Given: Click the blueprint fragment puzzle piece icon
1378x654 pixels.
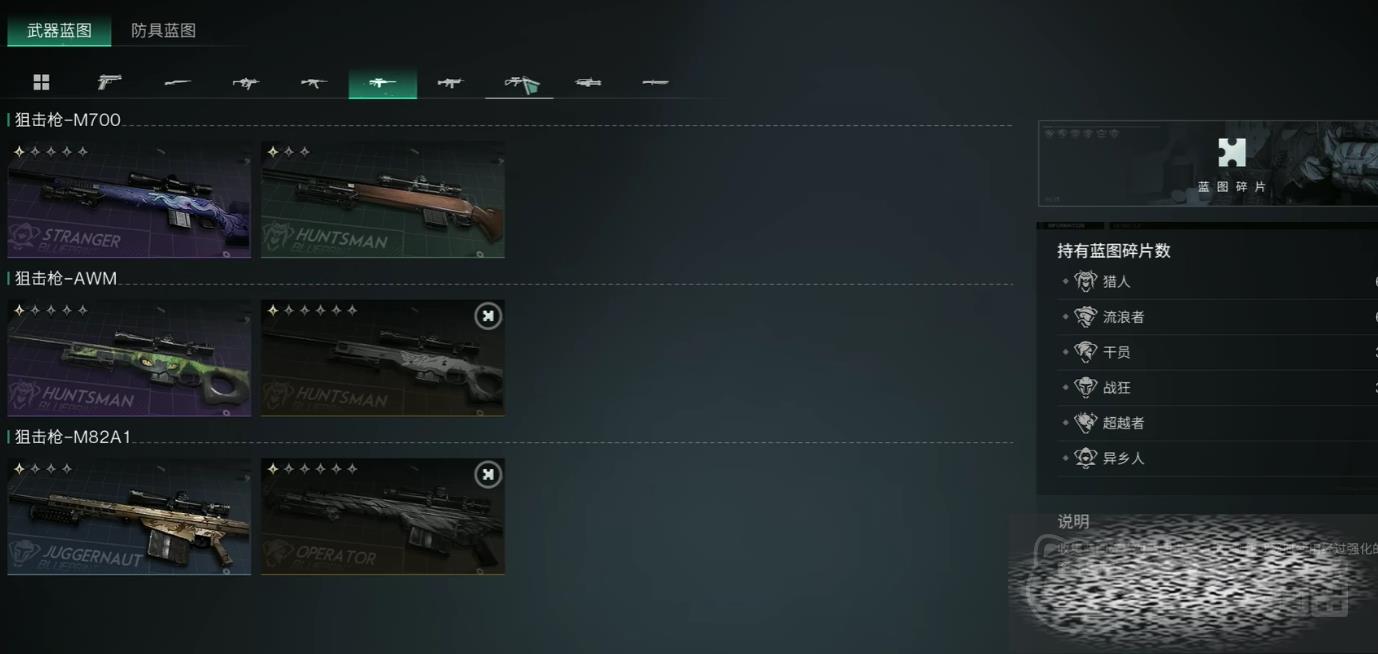Looking at the screenshot, I should 1232,153.
